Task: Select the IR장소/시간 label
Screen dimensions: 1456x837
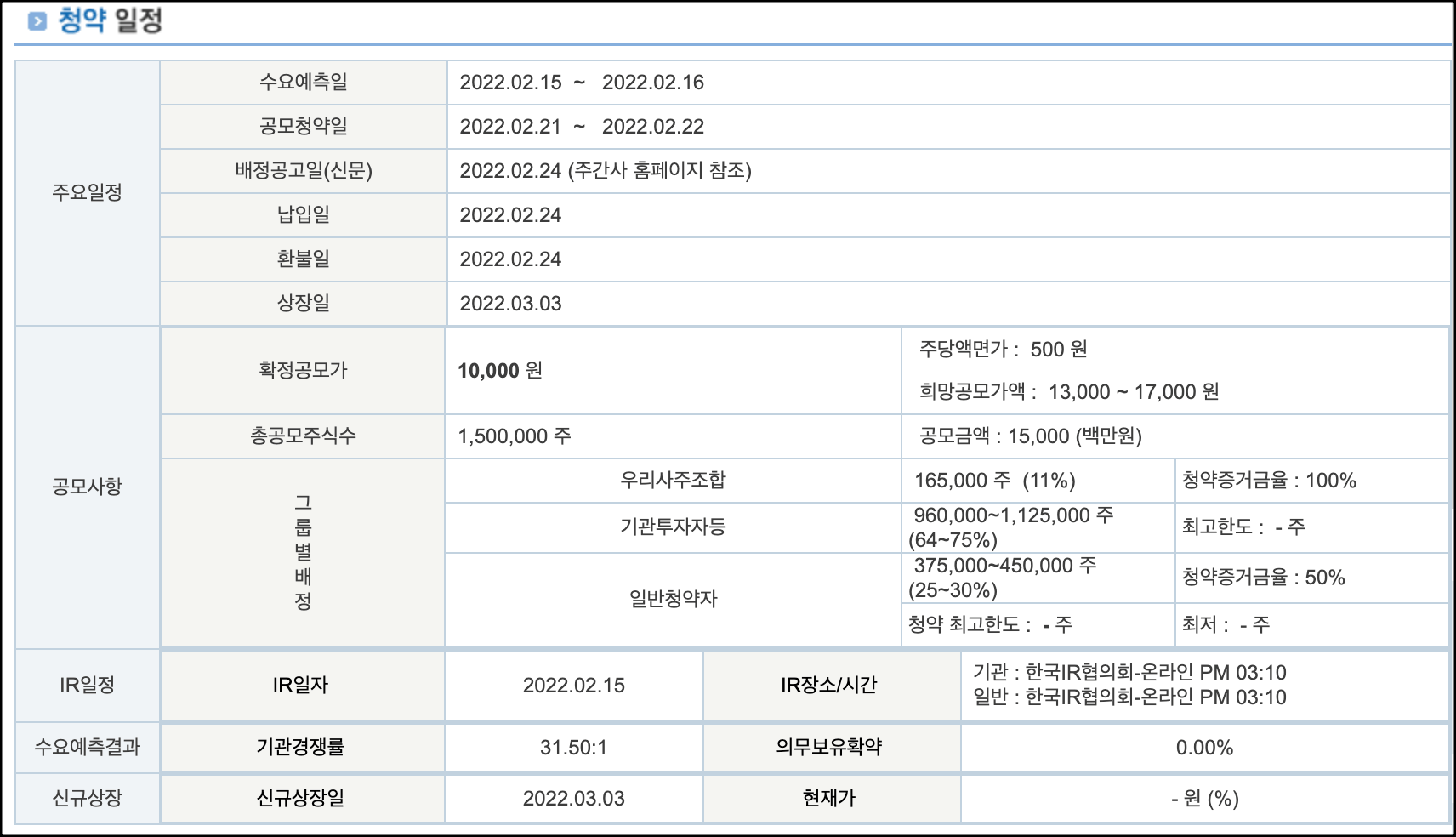Action: (829, 686)
